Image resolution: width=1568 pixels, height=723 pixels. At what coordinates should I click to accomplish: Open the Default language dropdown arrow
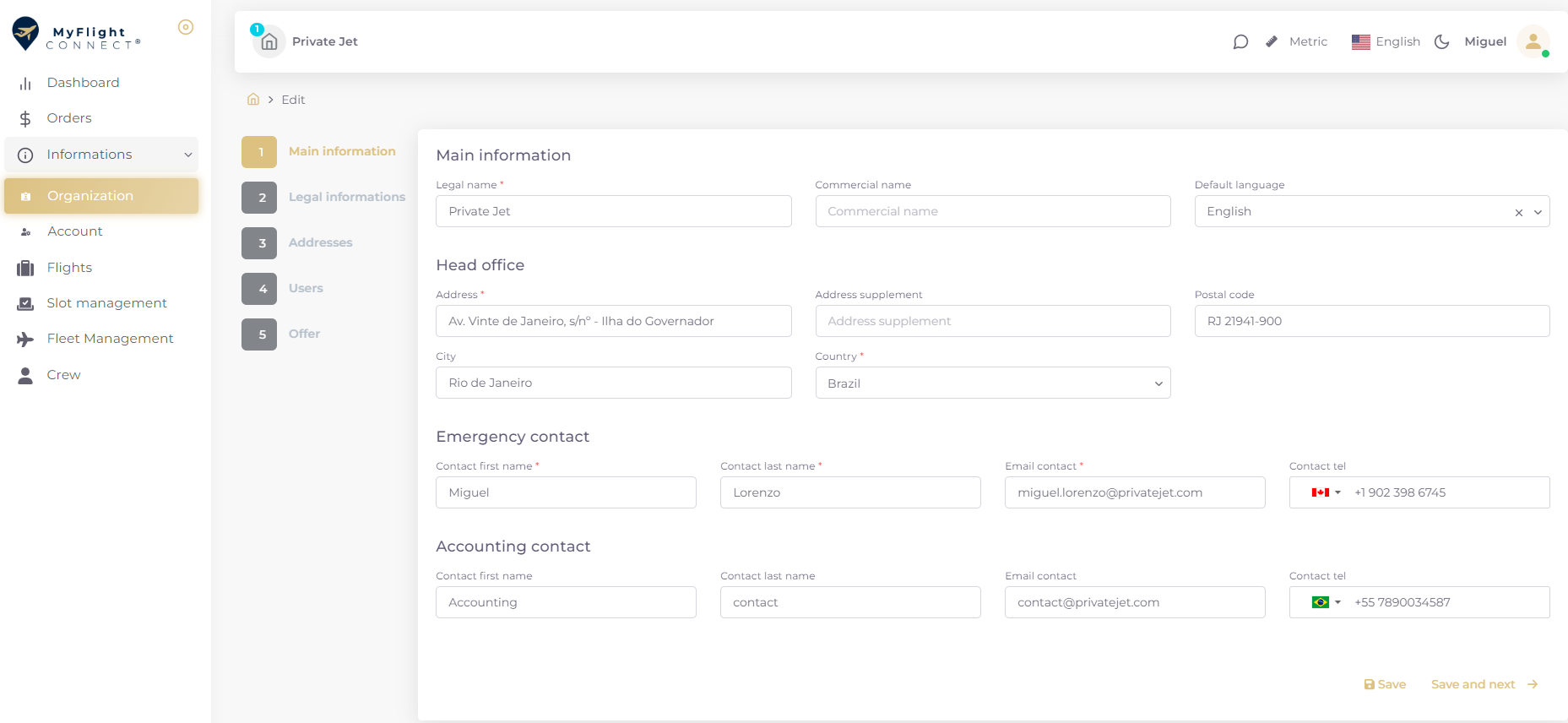[x=1538, y=212]
